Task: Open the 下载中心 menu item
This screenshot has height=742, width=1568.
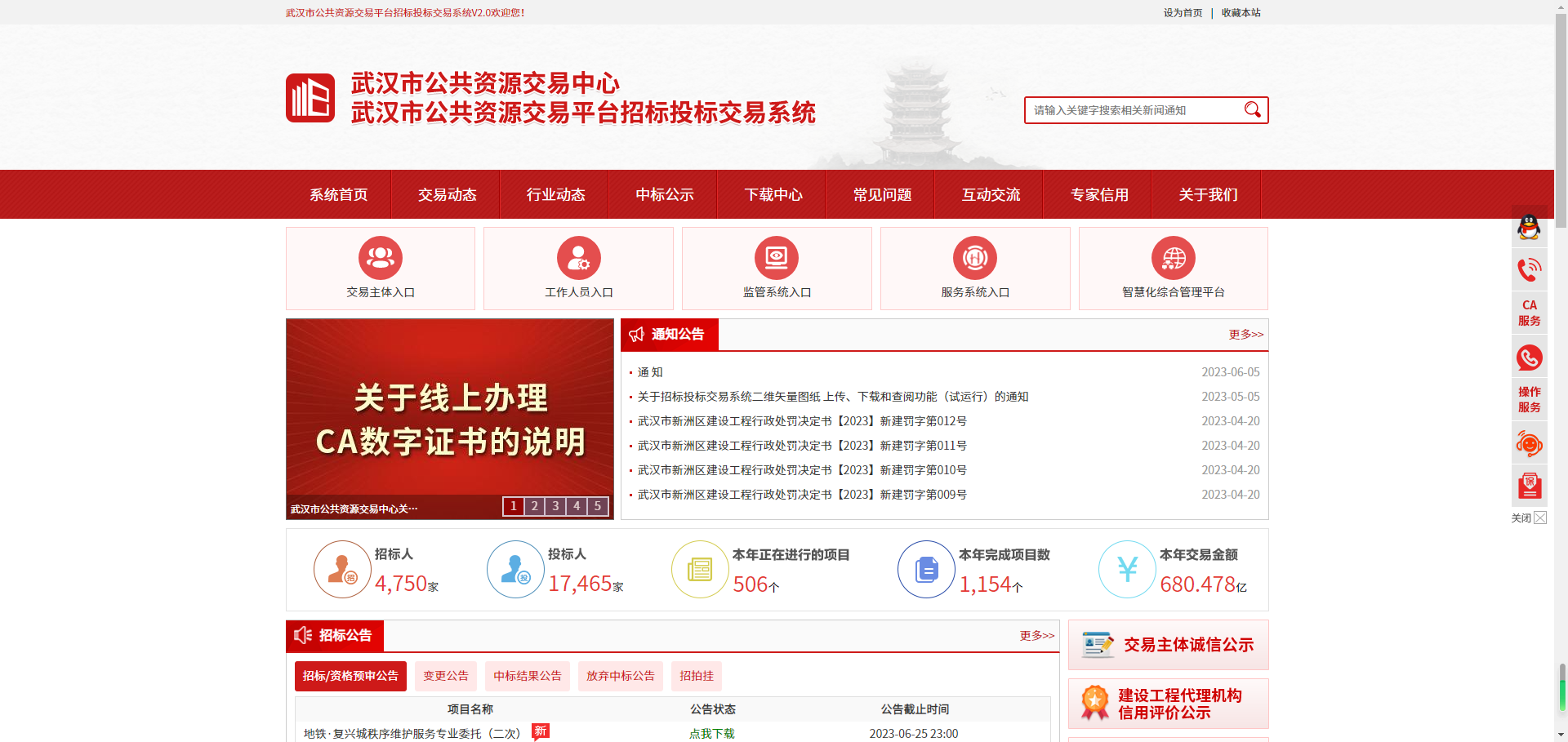Action: point(773,194)
